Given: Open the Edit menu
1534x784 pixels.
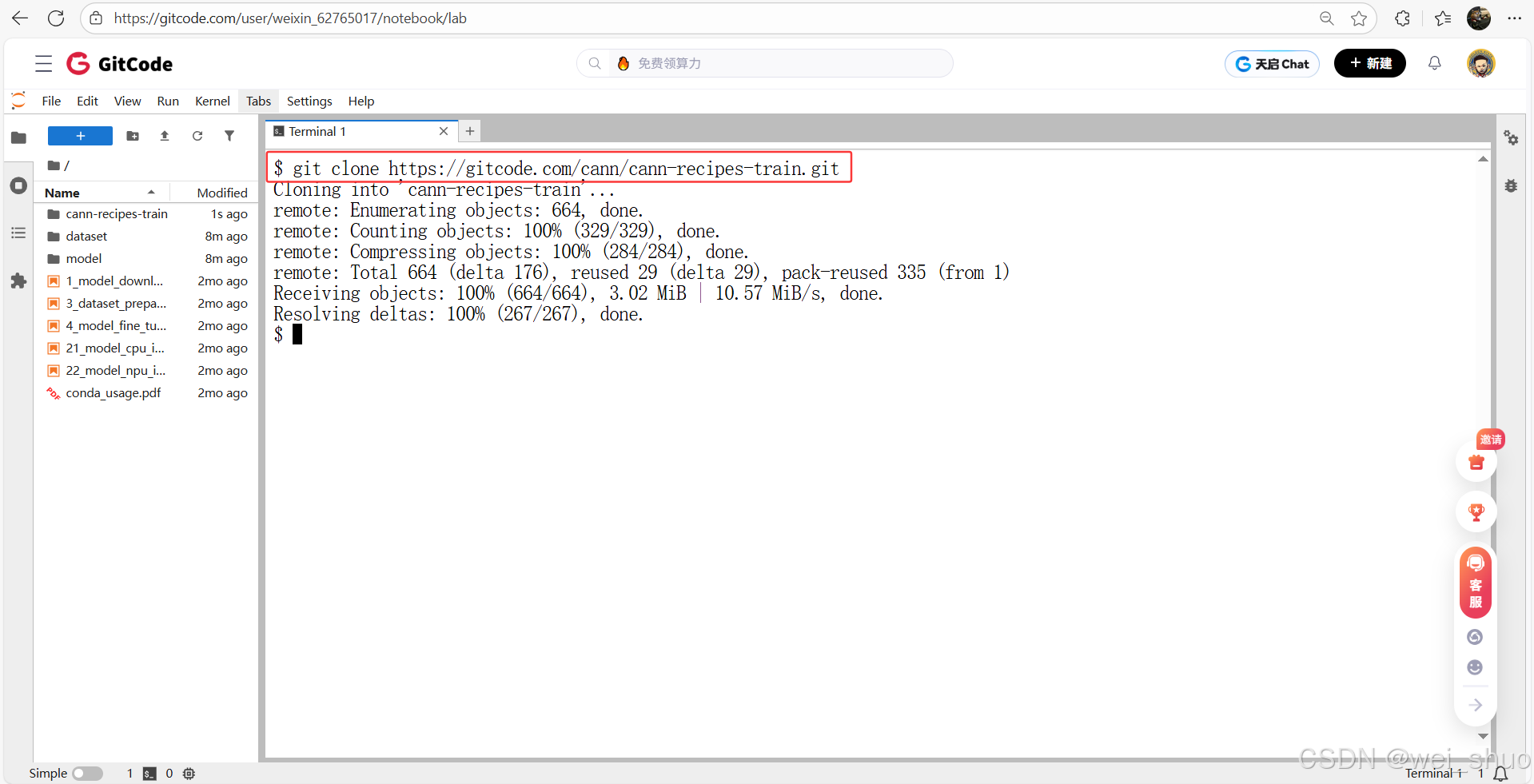Looking at the screenshot, I should pos(87,101).
